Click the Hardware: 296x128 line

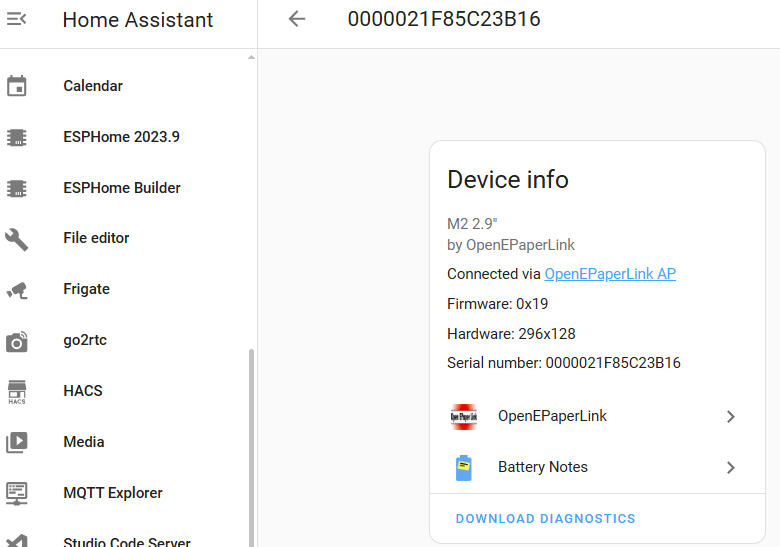(511, 334)
